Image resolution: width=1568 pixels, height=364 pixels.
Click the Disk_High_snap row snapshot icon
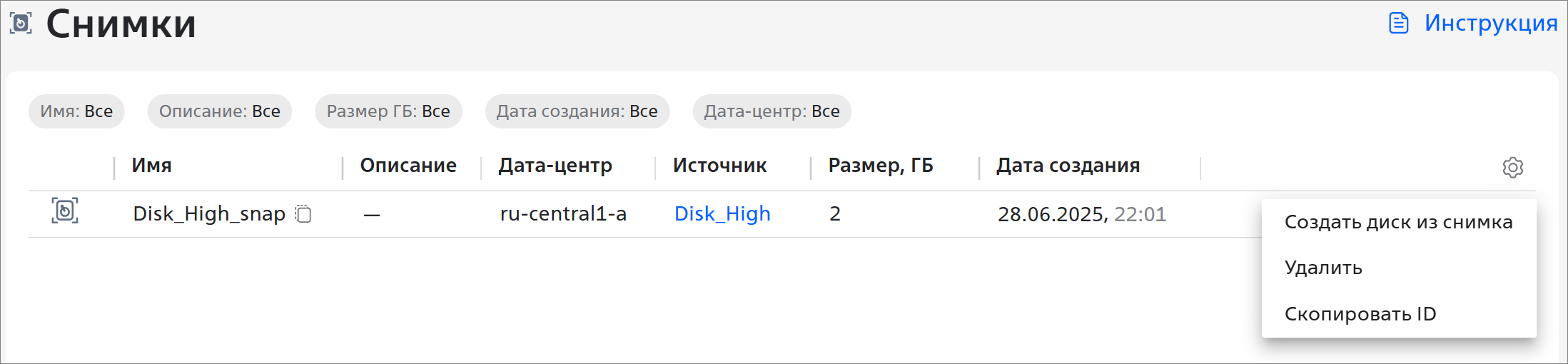65,211
